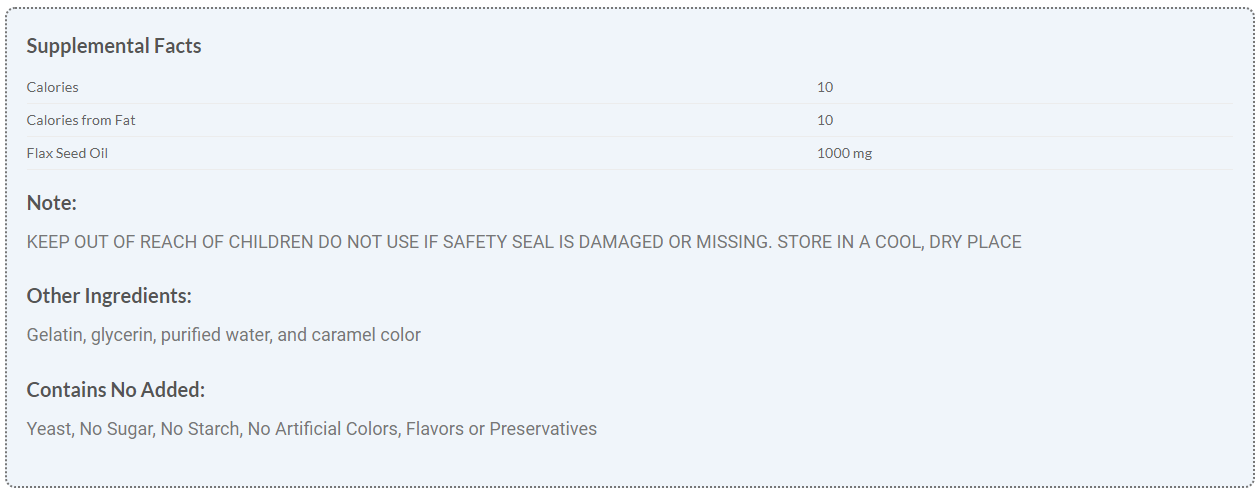Click the words caramel color
Image resolution: width=1258 pixels, height=490 pixels.
[366, 335]
